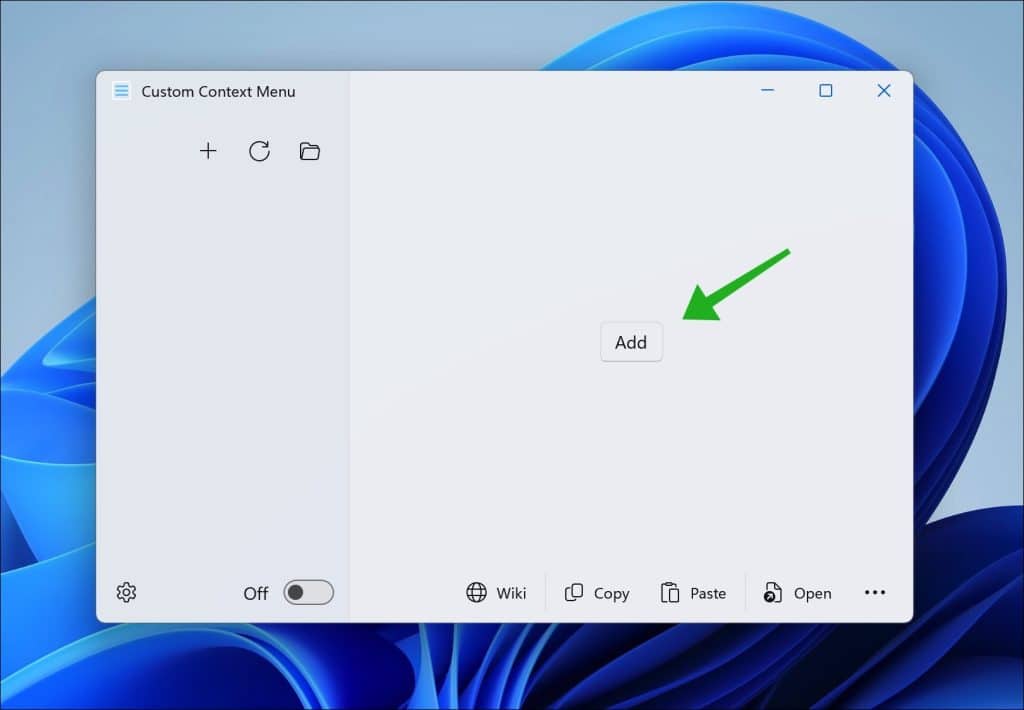Open the menus config folder icon
This screenshot has height=710, width=1024.
click(x=309, y=151)
